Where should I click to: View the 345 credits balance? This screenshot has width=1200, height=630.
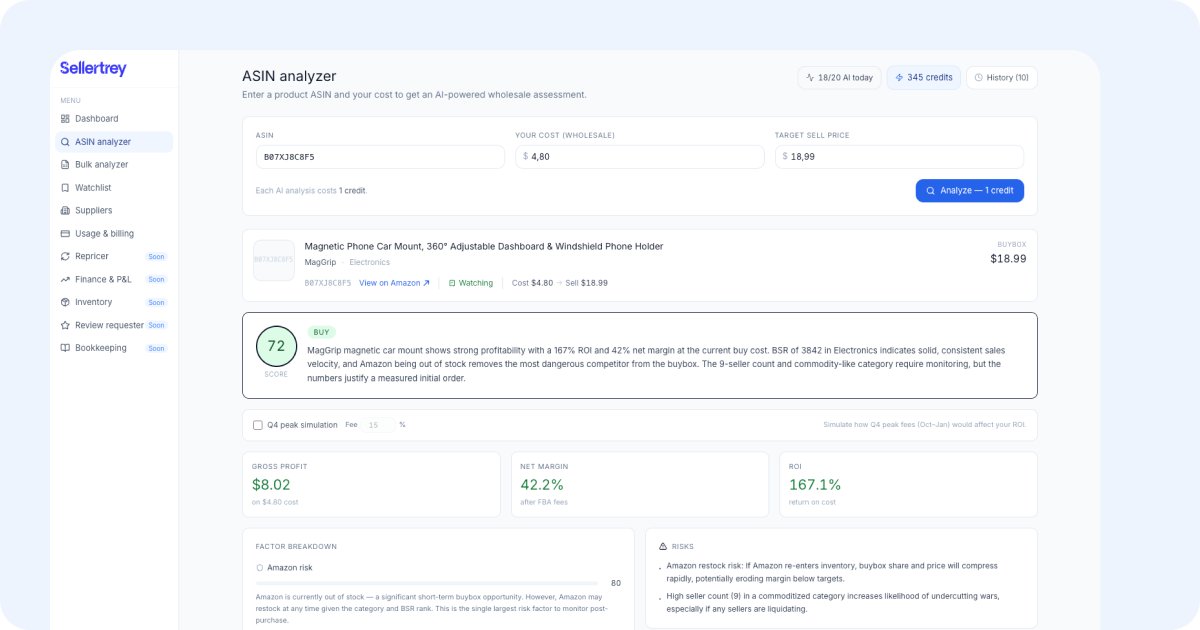point(923,78)
